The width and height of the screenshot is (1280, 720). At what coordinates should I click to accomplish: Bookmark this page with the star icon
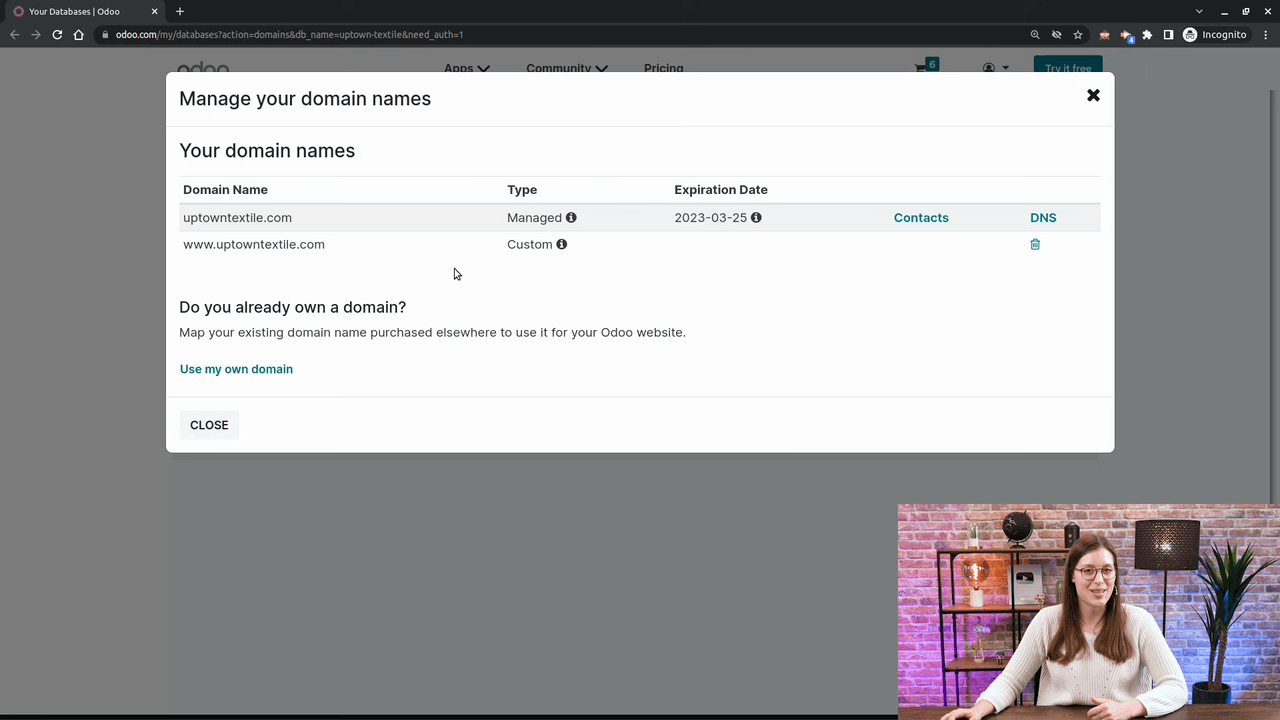click(1078, 35)
